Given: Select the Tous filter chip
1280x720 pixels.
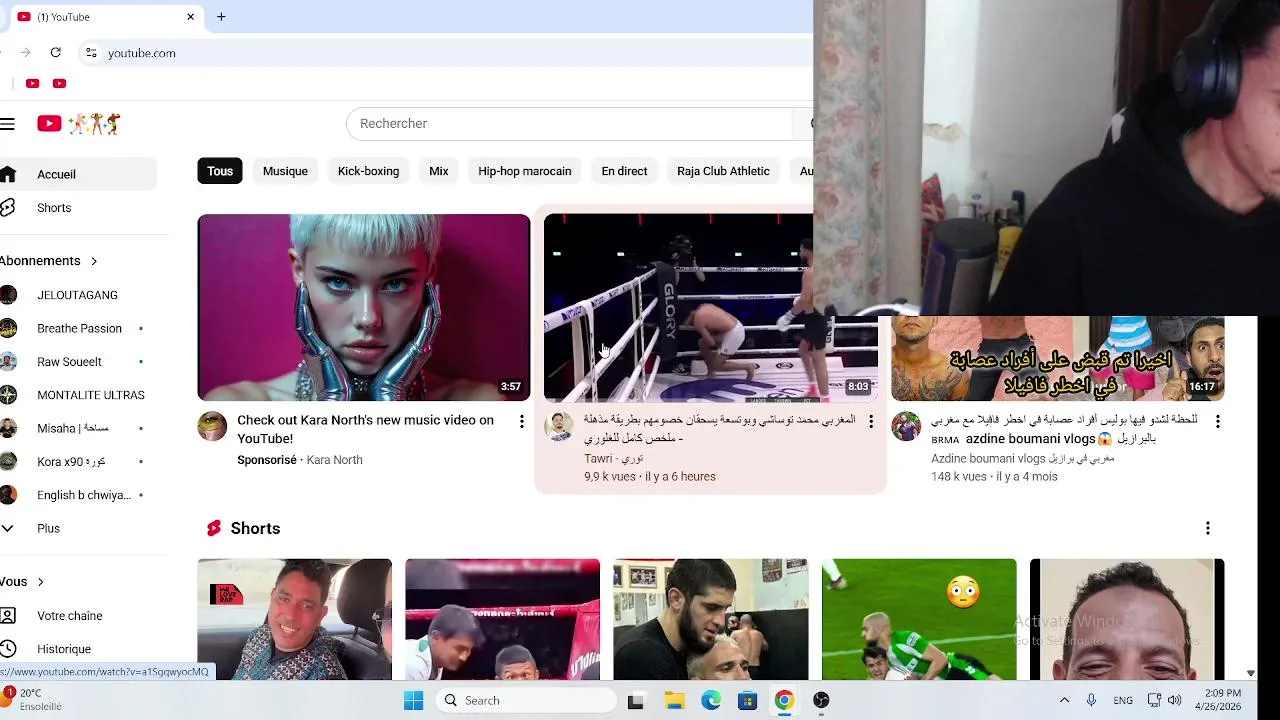Looking at the screenshot, I should point(220,171).
